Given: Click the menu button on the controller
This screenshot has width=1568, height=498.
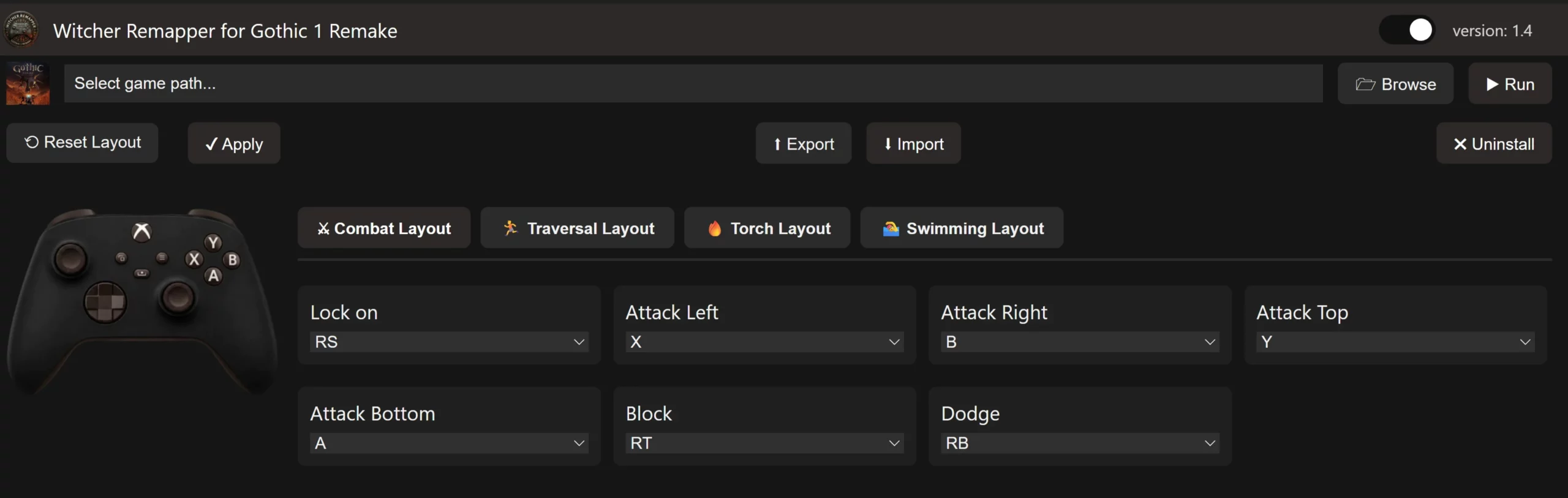Looking at the screenshot, I should click(x=162, y=258).
